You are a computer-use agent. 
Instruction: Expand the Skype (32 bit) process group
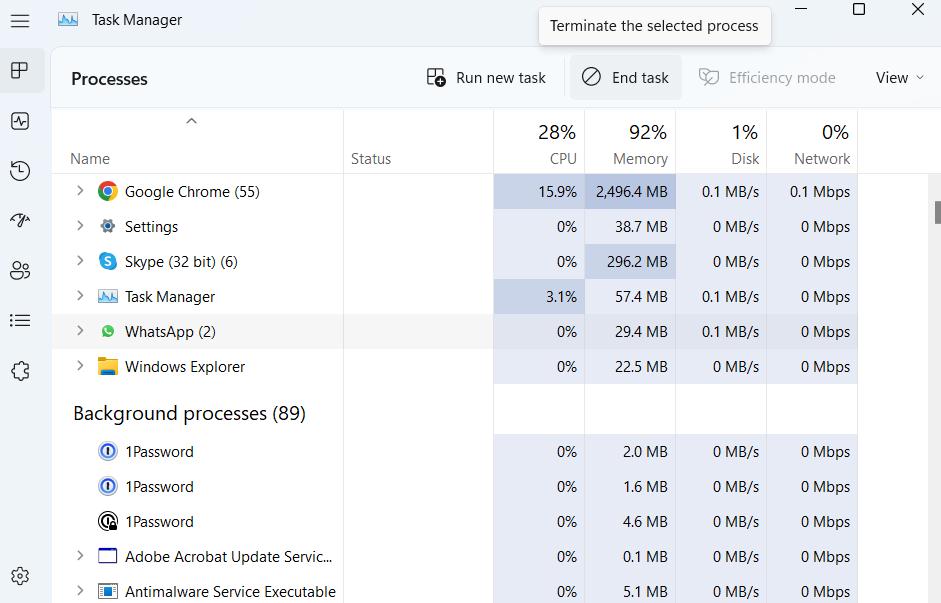[x=80, y=260]
